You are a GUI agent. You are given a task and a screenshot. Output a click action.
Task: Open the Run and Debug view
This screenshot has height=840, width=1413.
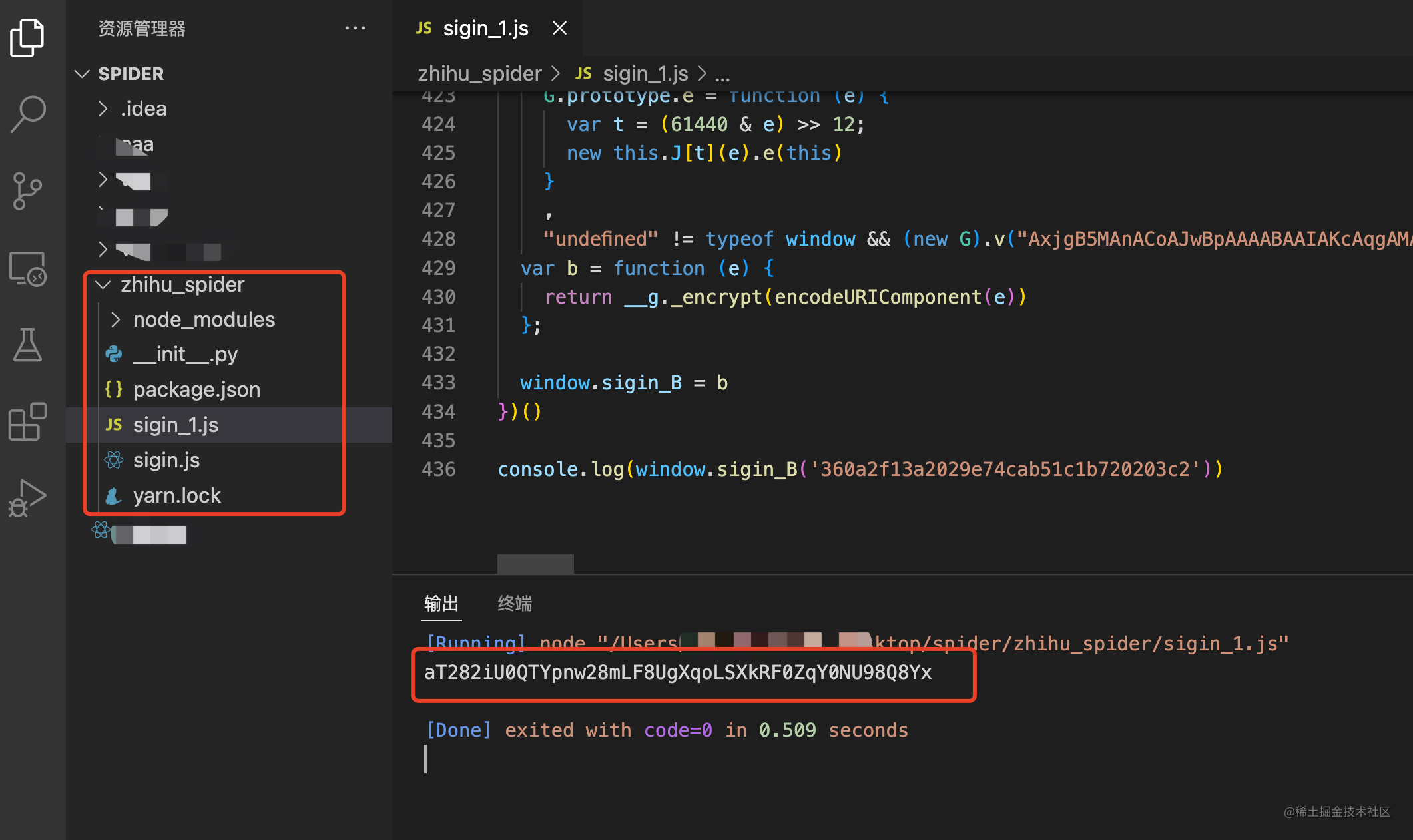tap(27, 498)
